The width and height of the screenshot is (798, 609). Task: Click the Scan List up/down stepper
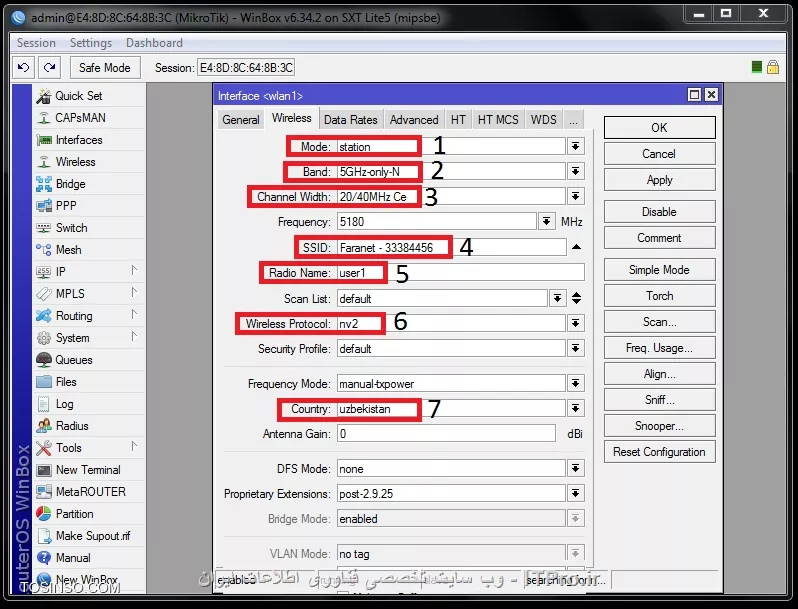point(576,298)
